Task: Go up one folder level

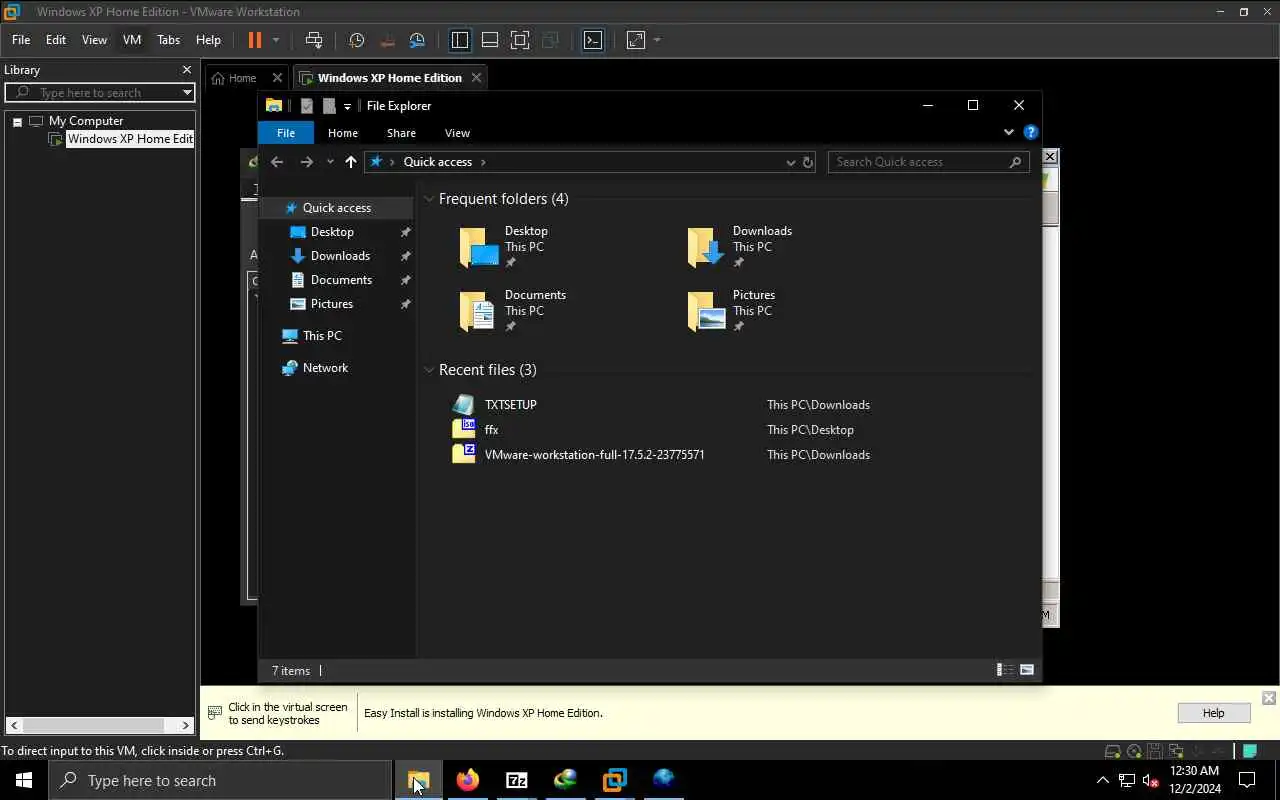Action: (351, 162)
